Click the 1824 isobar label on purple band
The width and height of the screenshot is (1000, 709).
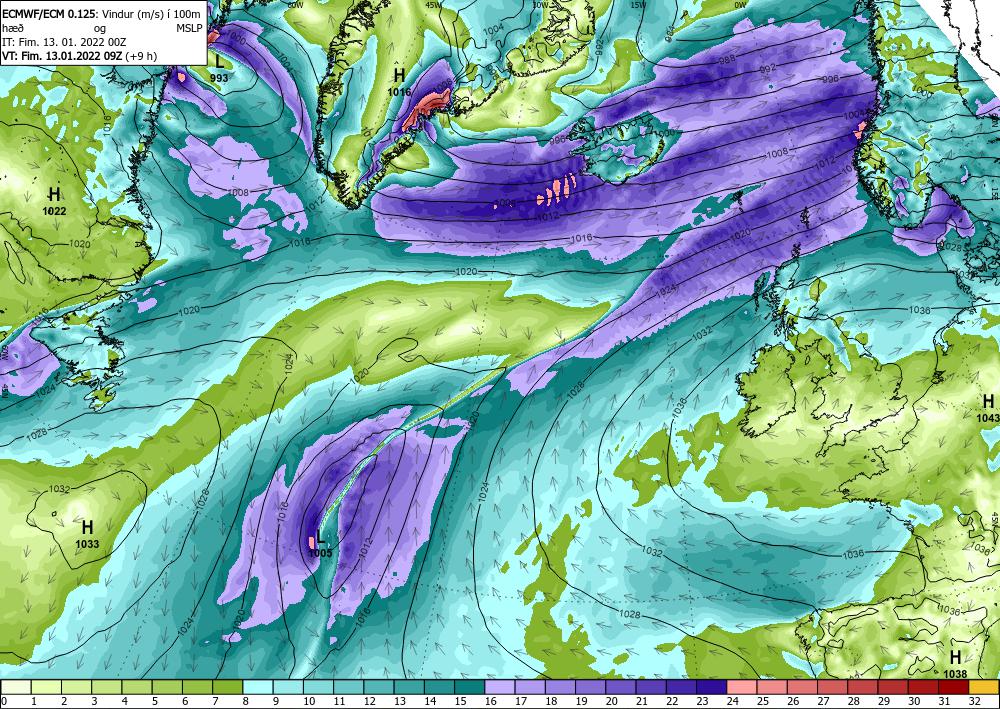tap(666, 289)
